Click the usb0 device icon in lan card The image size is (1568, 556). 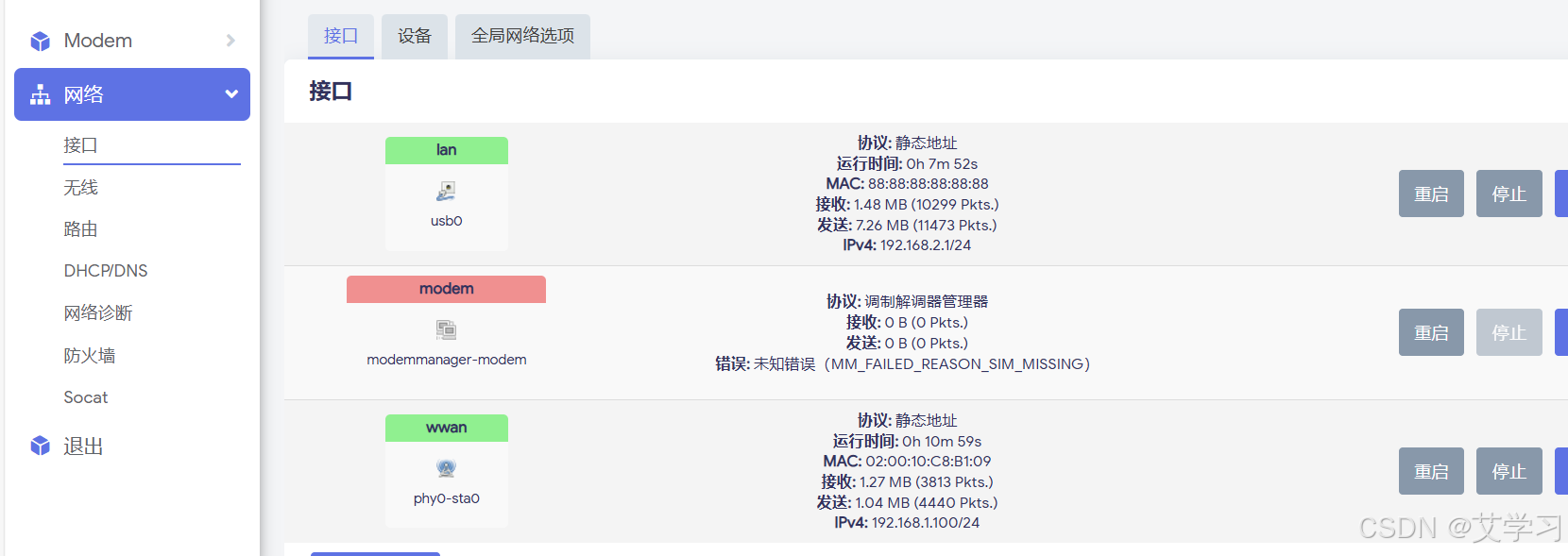(x=446, y=192)
